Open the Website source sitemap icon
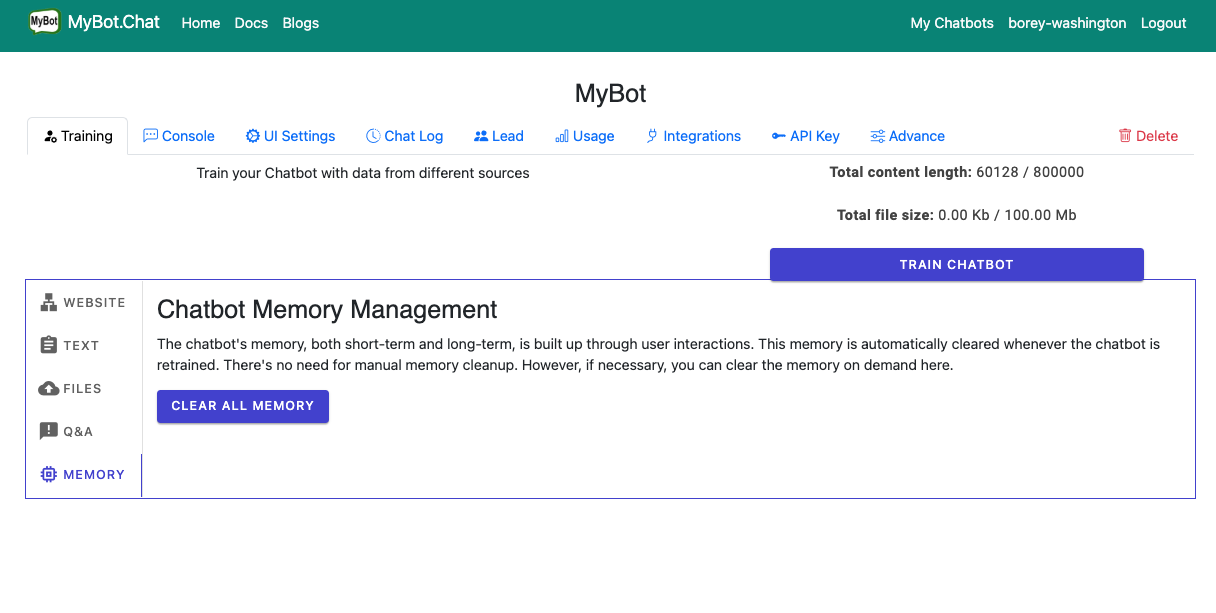Viewport: 1216px width, 613px height. click(48, 303)
